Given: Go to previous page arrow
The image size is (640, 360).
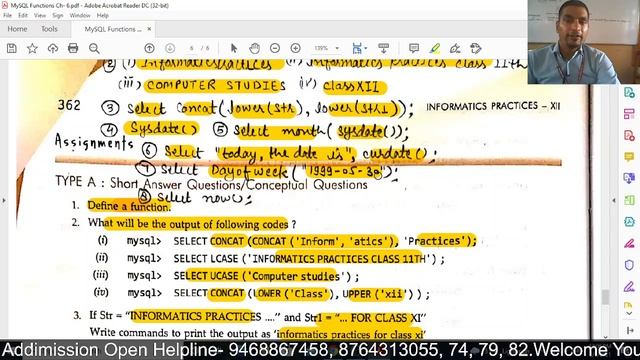Looking at the screenshot, I should pyautogui.click(x=149, y=49).
